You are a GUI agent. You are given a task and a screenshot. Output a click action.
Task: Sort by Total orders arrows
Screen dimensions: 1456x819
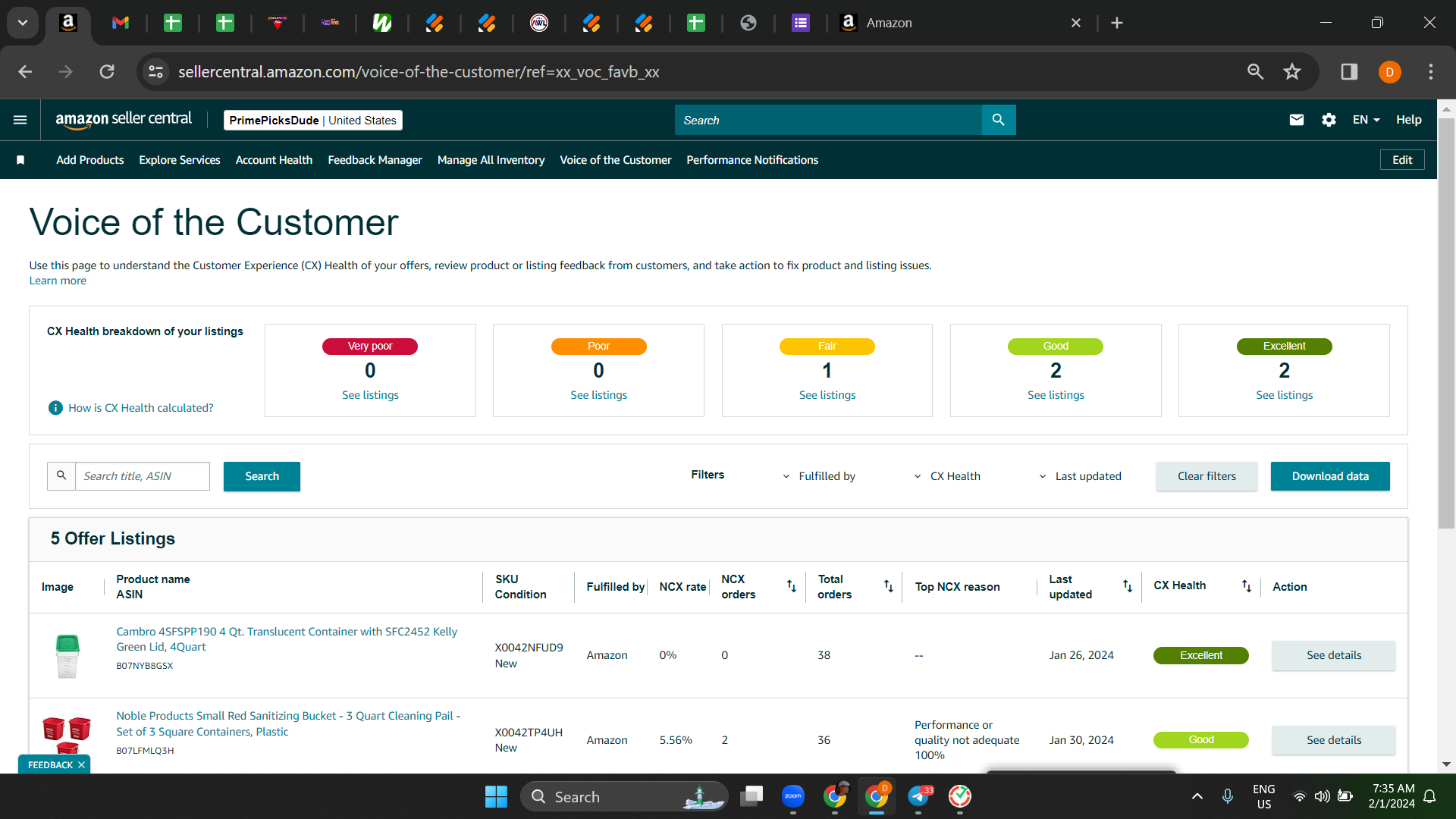point(888,586)
